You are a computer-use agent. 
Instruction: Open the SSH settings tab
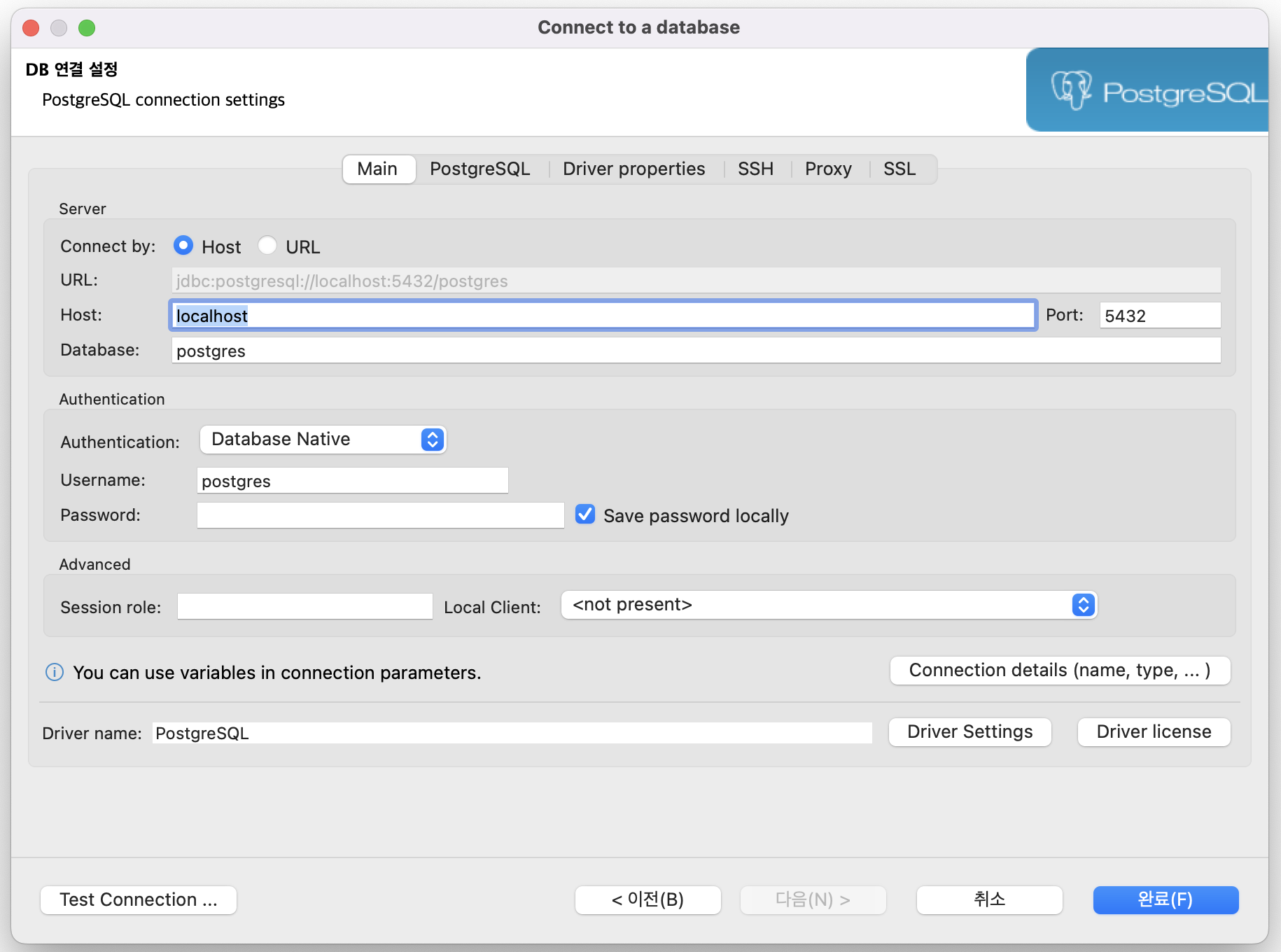[755, 169]
